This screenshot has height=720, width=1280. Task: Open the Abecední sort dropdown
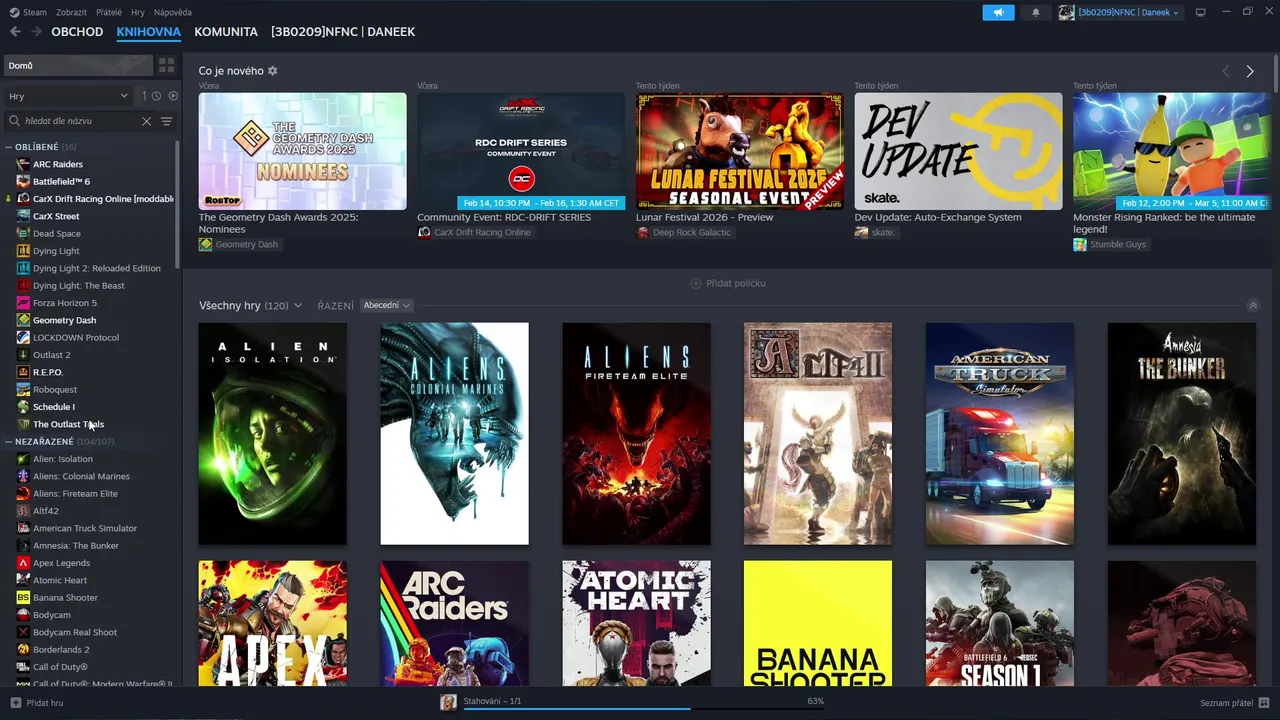click(387, 305)
